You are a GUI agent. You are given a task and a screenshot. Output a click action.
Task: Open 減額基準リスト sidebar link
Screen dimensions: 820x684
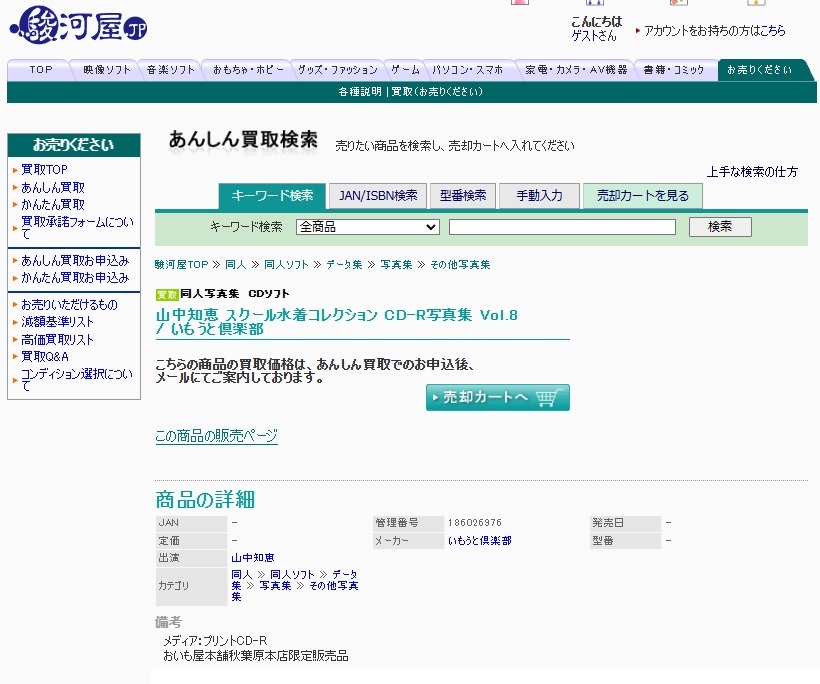pyautogui.click(x=57, y=322)
